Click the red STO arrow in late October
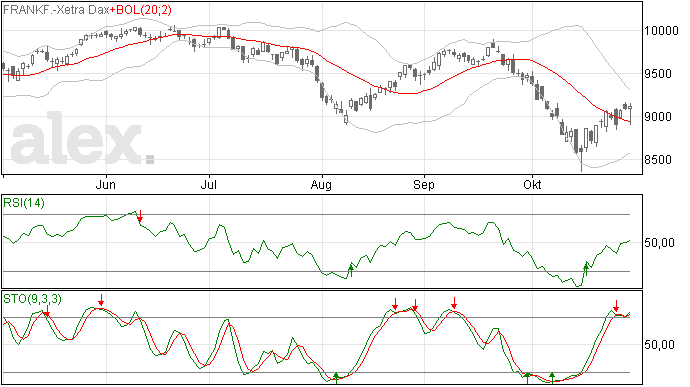The image size is (690, 387). 617,306
